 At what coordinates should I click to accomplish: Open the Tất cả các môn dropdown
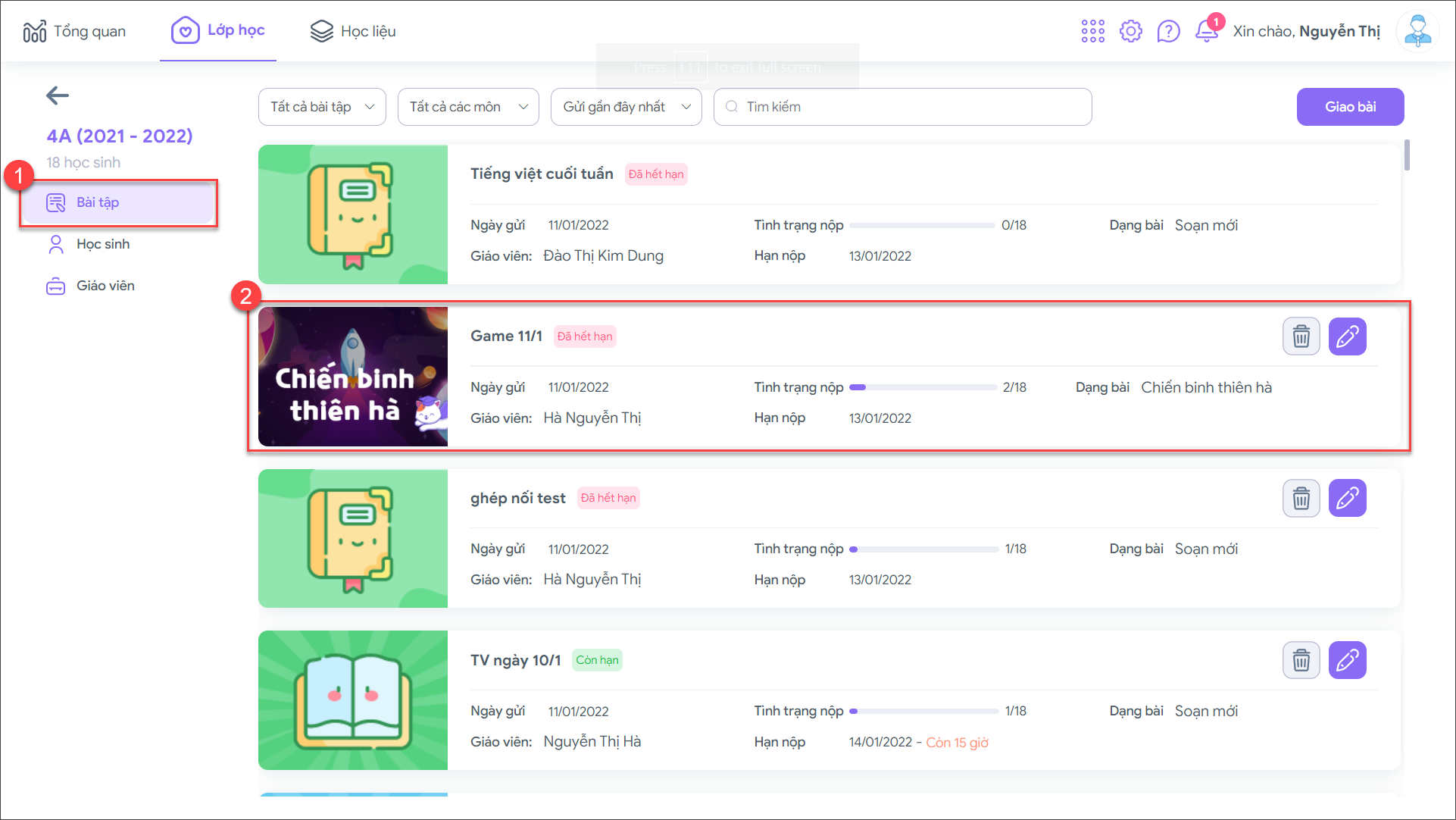468,107
